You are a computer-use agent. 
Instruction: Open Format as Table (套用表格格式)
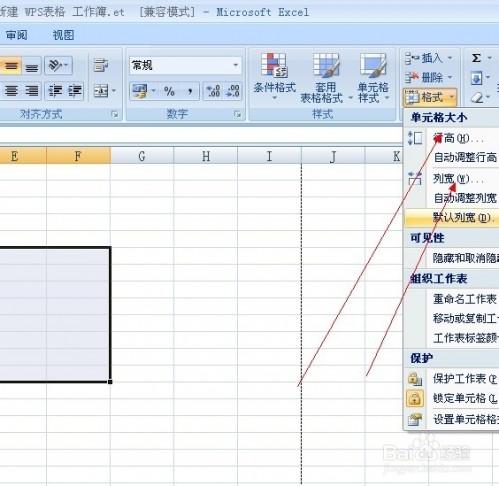(325, 78)
